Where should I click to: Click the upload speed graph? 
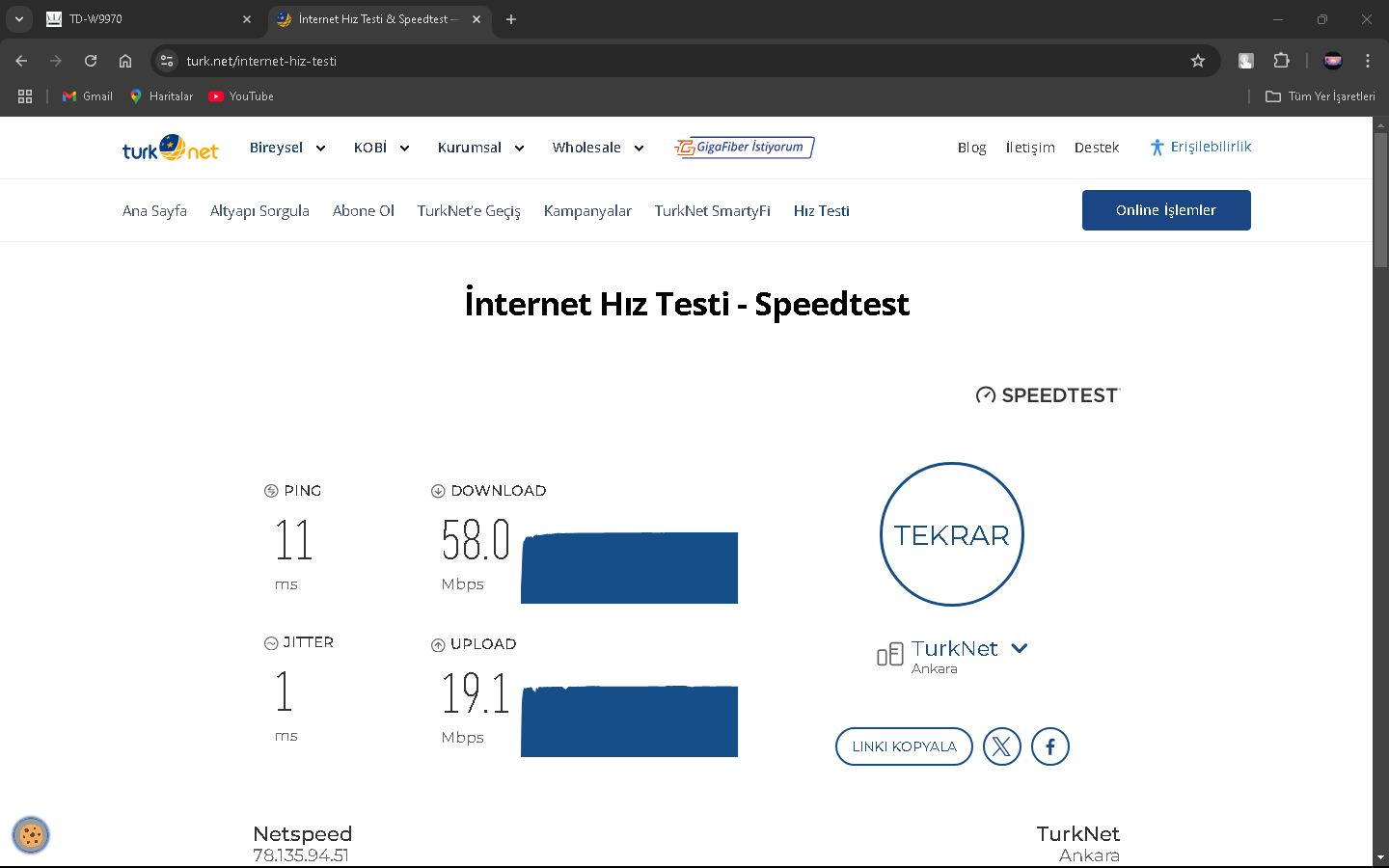pos(629,720)
